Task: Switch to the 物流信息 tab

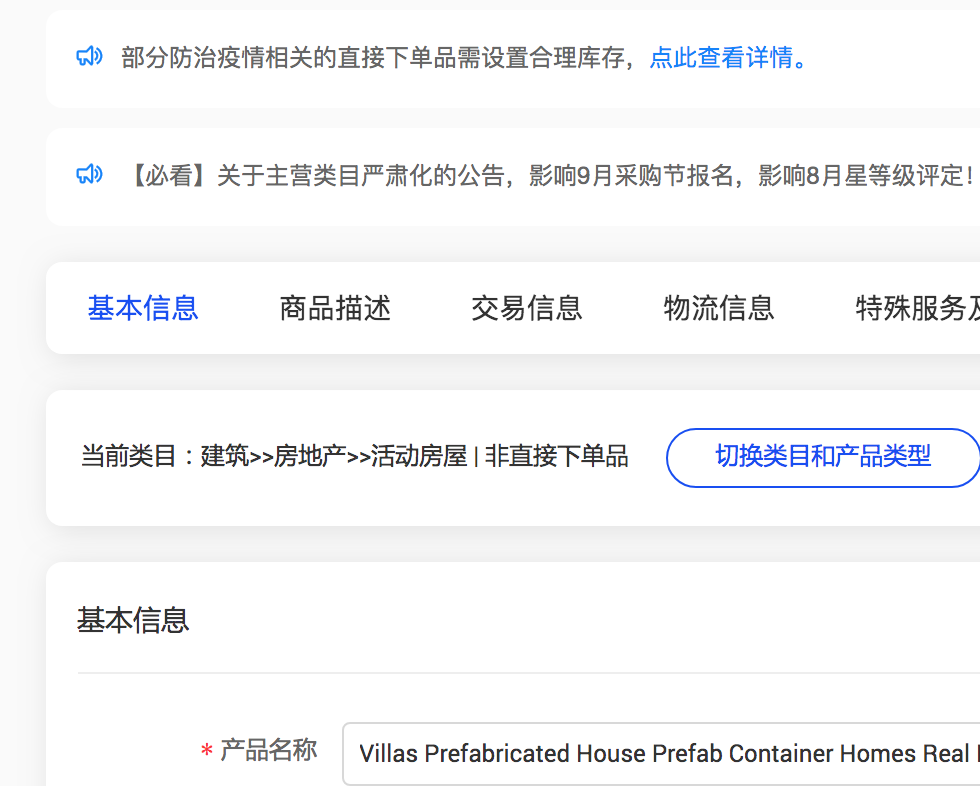Action: pos(719,308)
